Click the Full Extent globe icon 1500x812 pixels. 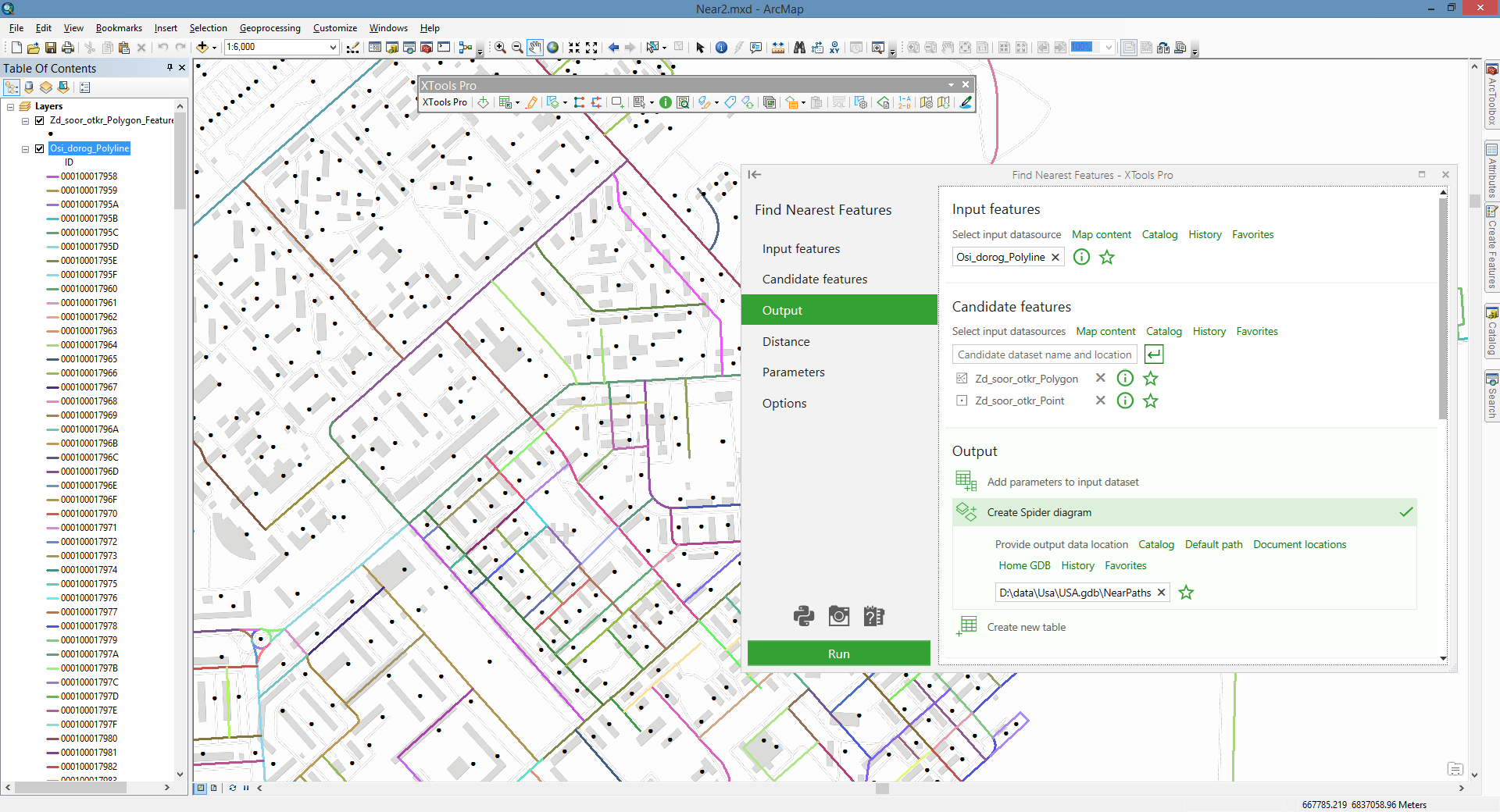[553, 48]
